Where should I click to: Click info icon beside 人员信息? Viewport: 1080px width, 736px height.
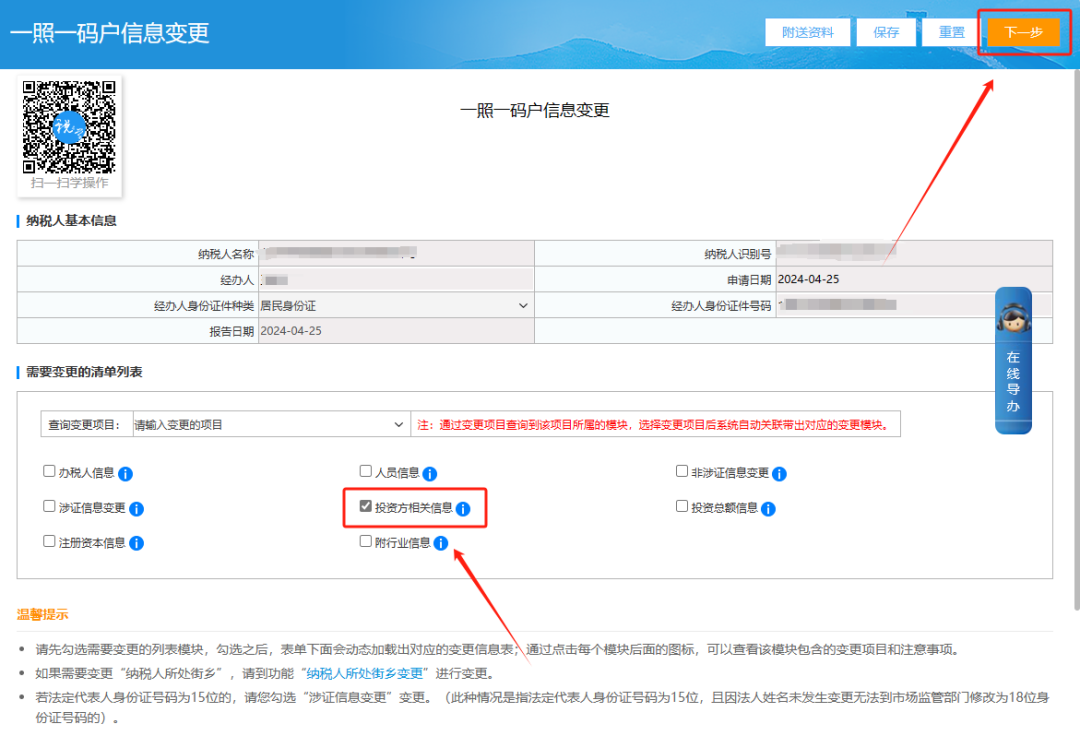[x=430, y=474]
